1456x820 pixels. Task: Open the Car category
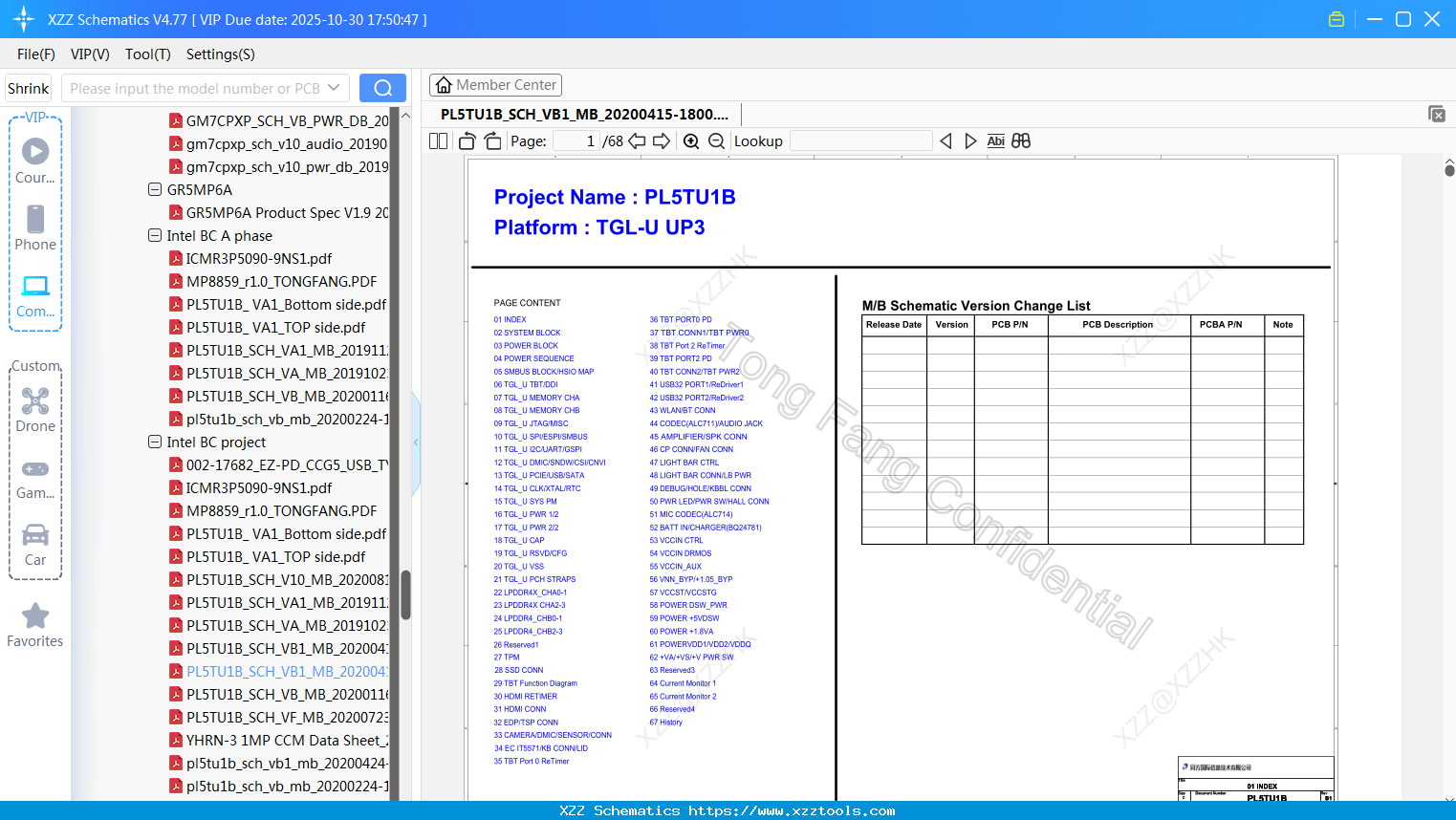35,544
